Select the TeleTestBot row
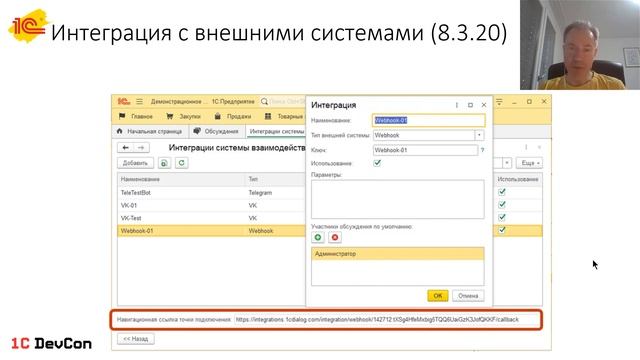This screenshot has height=360, width=640. [x=211, y=192]
